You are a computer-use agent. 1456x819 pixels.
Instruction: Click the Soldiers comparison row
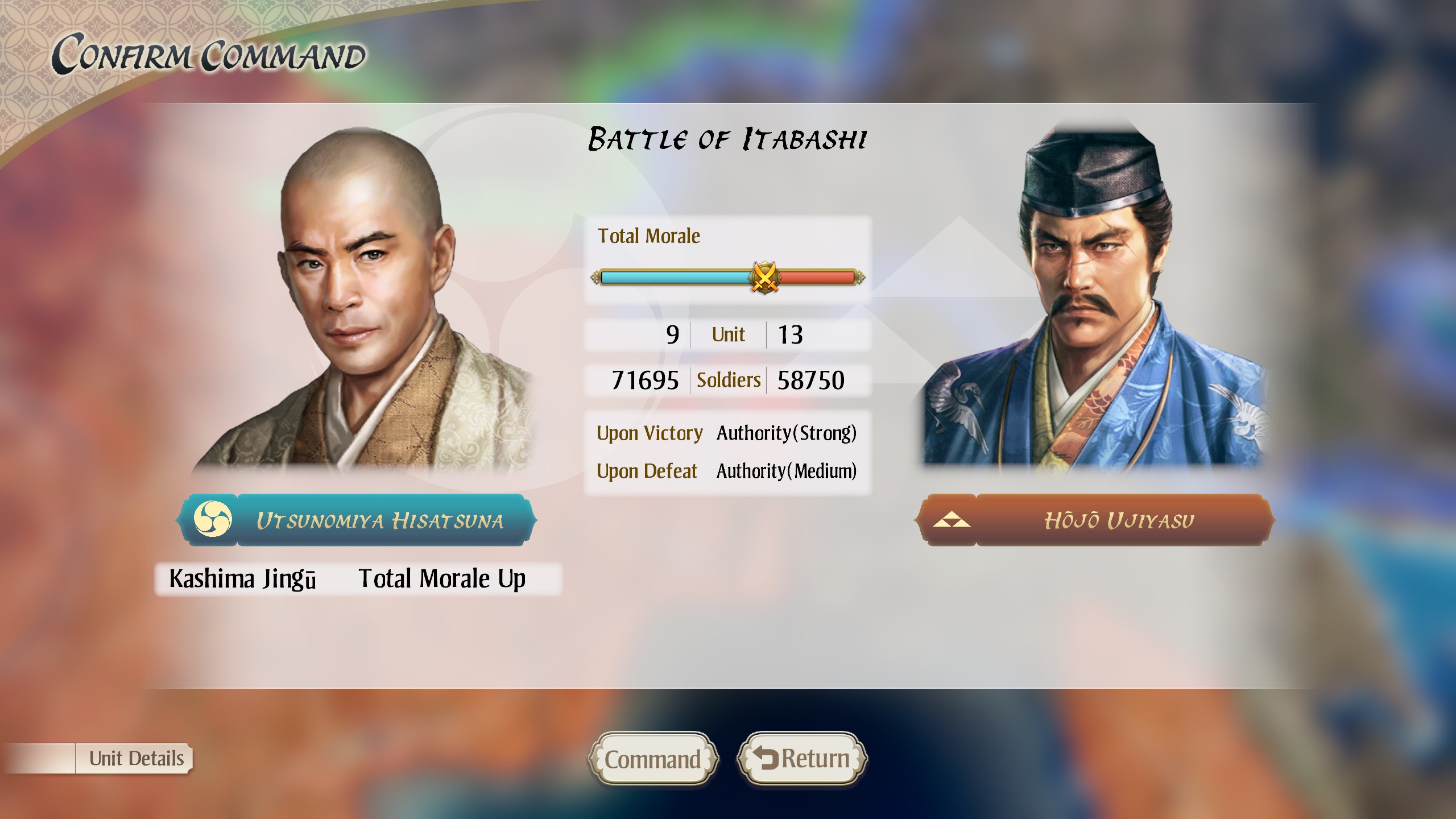(728, 380)
